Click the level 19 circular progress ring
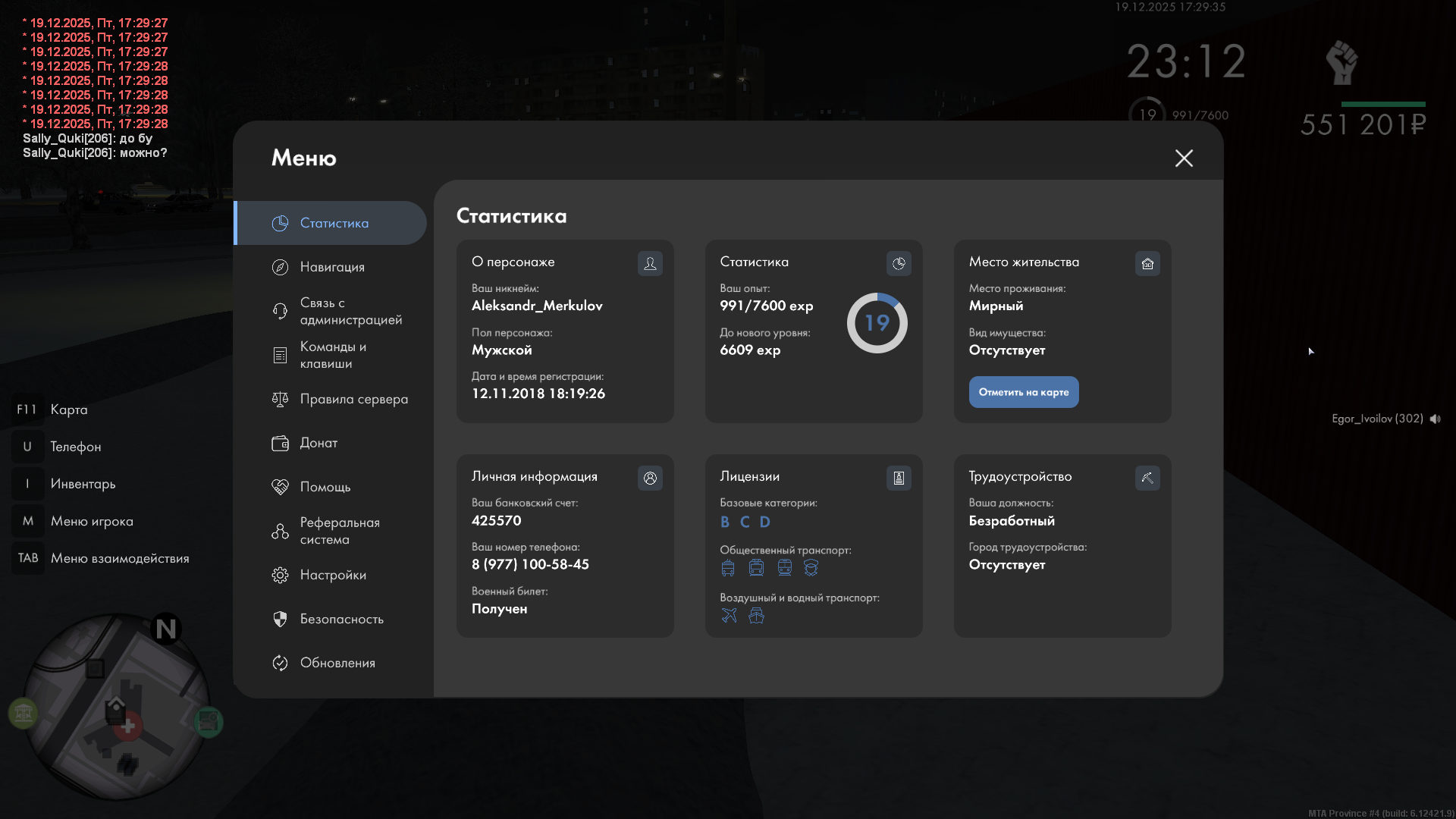Image resolution: width=1456 pixels, height=819 pixels. click(877, 323)
